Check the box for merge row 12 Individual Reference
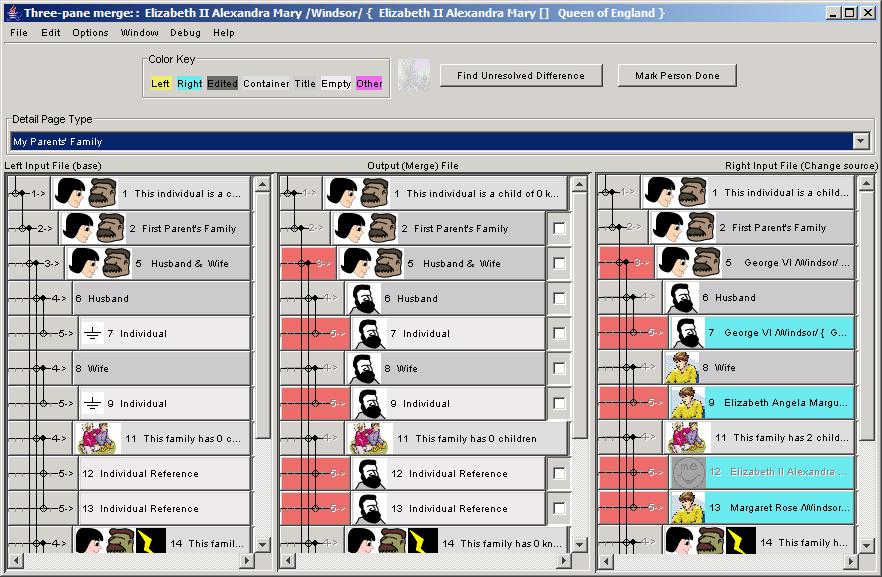 pos(559,474)
